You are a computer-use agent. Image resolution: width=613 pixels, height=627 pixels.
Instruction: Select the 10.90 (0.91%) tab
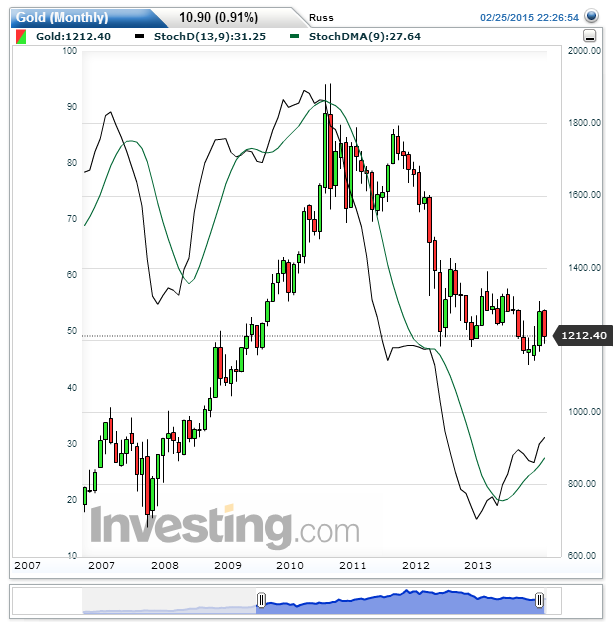click(x=218, y=18)
